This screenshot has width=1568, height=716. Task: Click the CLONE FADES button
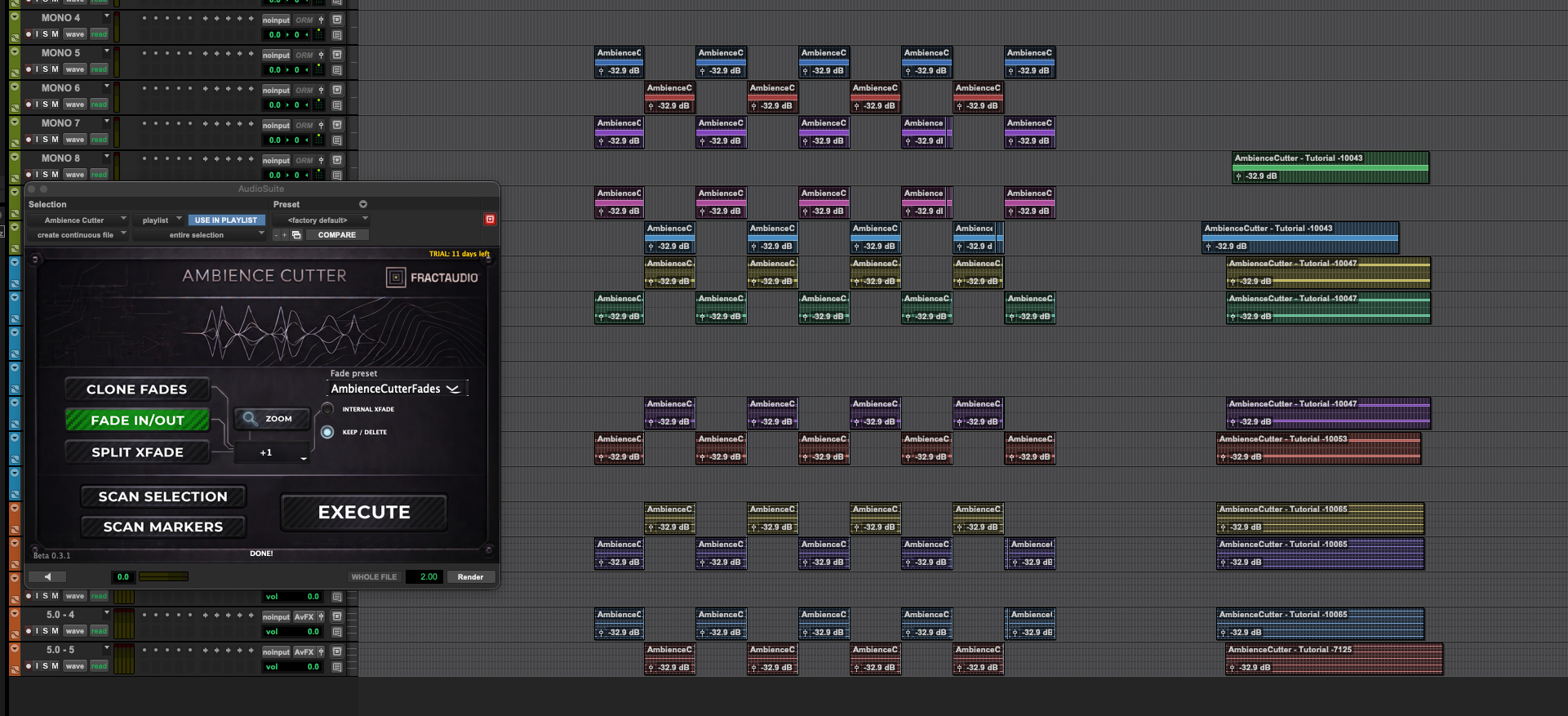coord(137,389)
